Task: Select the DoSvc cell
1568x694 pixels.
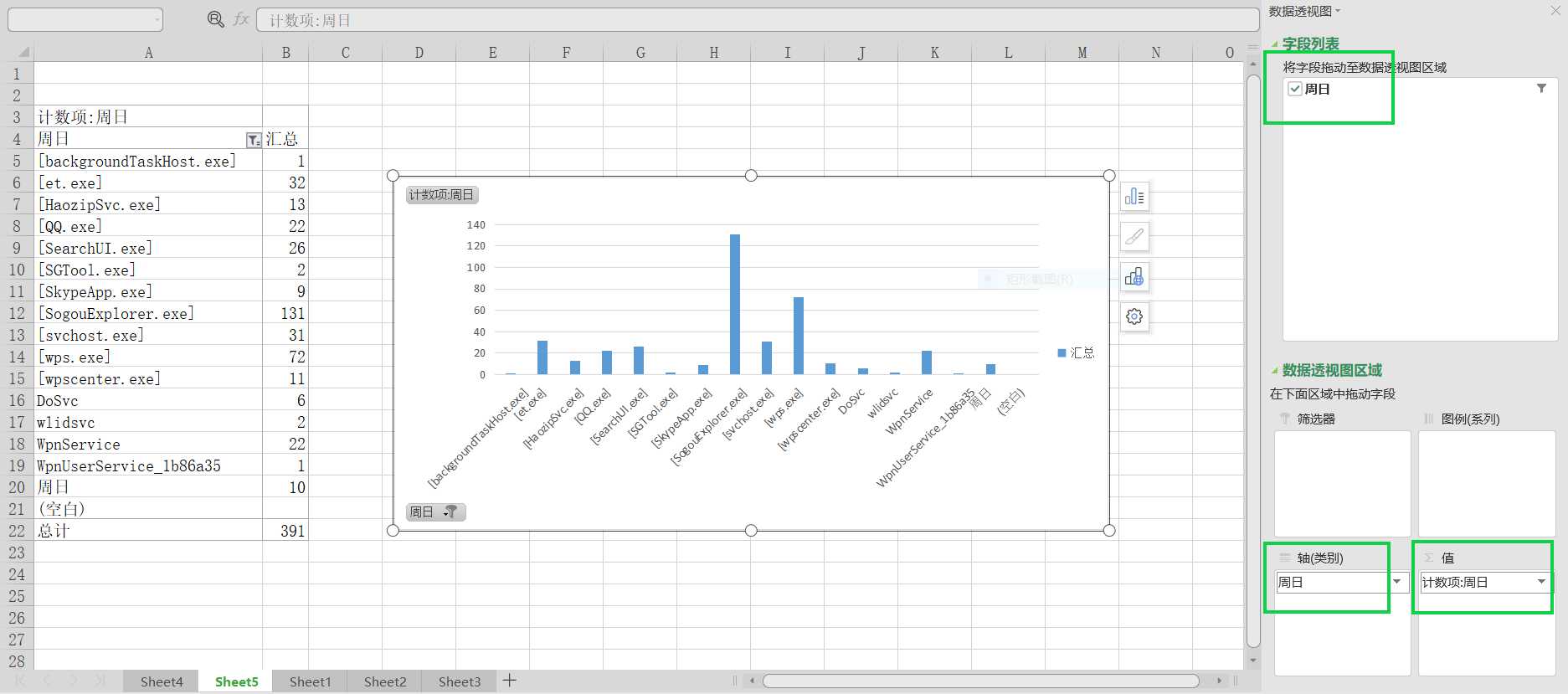Action: 148,400
